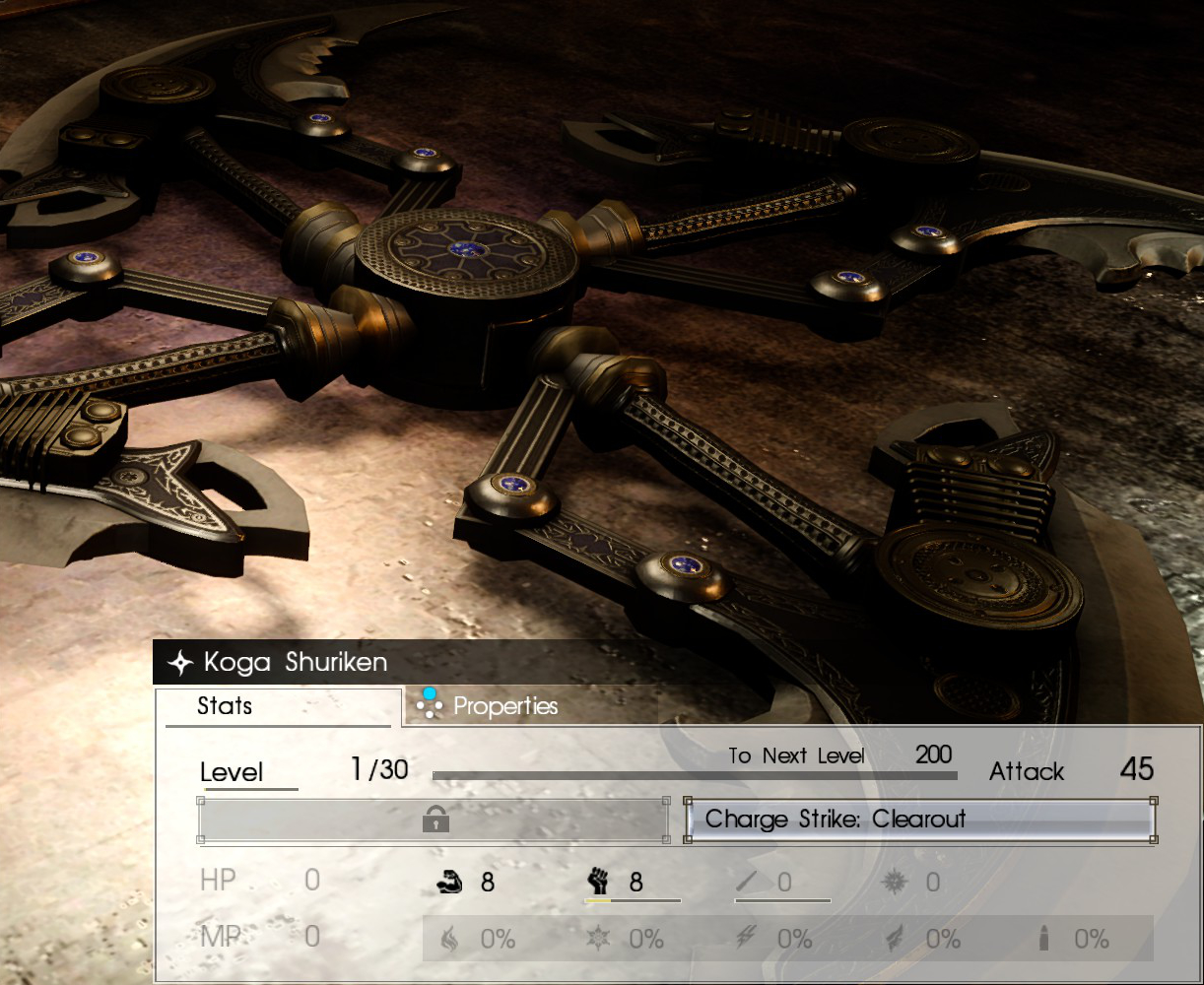Click the dark resistance icon before fourth 0%
This screenshot has width=1204, height=985.
pos(895,939)
